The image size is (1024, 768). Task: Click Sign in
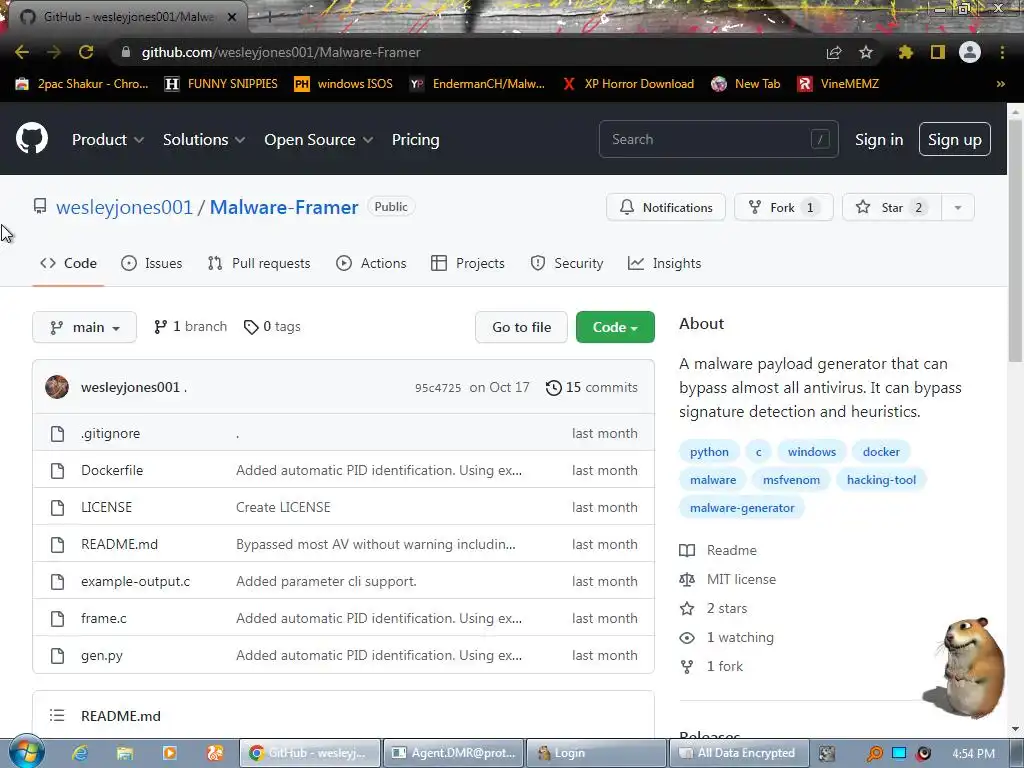(879, 140)
